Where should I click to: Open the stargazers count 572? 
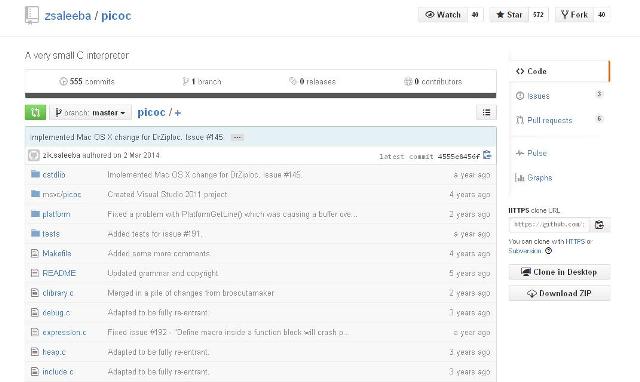tap(538, 15)
